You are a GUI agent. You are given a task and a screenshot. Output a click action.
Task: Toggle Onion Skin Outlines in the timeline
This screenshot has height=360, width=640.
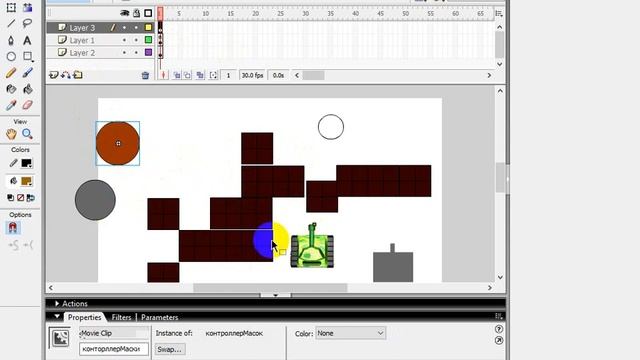pos(187,75)
